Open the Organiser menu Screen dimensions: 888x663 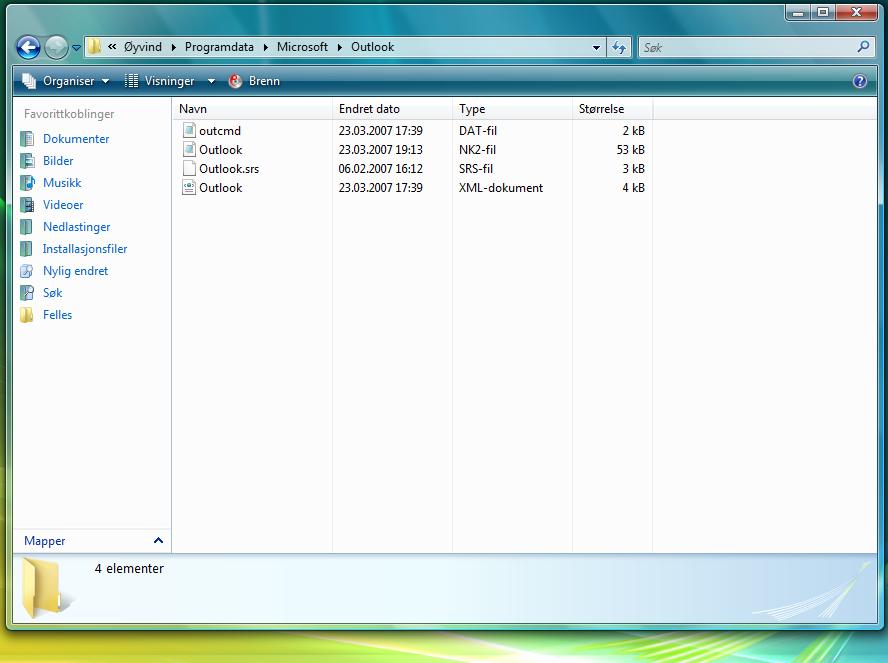click(66, 81)
